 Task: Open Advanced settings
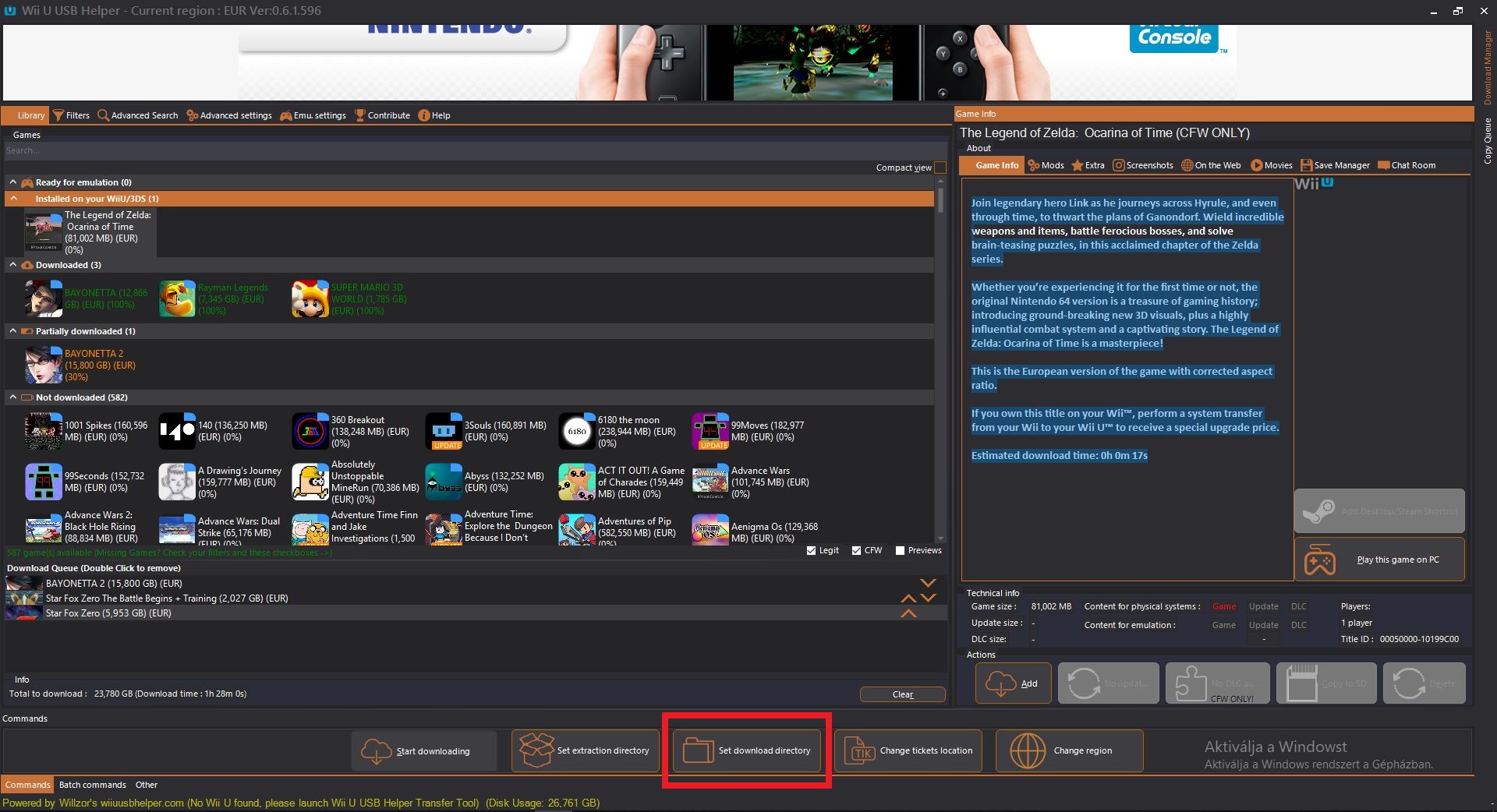tap(229, 115)
